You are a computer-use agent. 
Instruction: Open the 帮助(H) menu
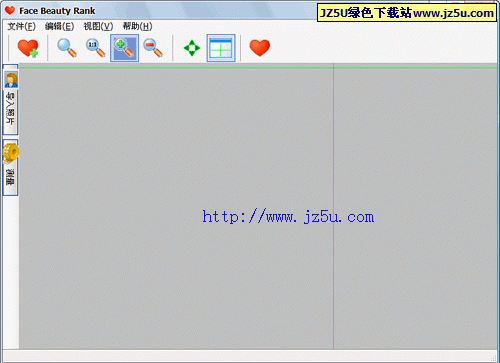(137, 26)
